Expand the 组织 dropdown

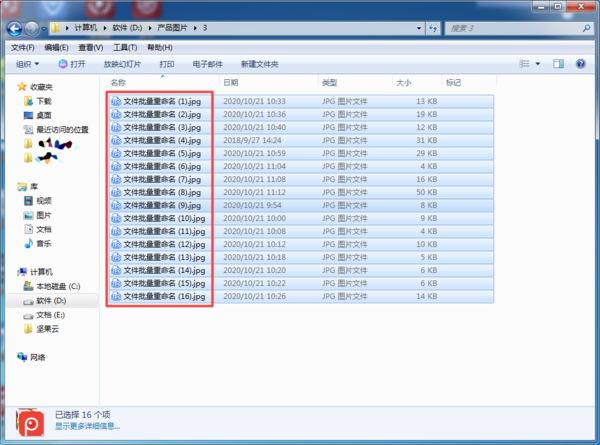point(28,64)
